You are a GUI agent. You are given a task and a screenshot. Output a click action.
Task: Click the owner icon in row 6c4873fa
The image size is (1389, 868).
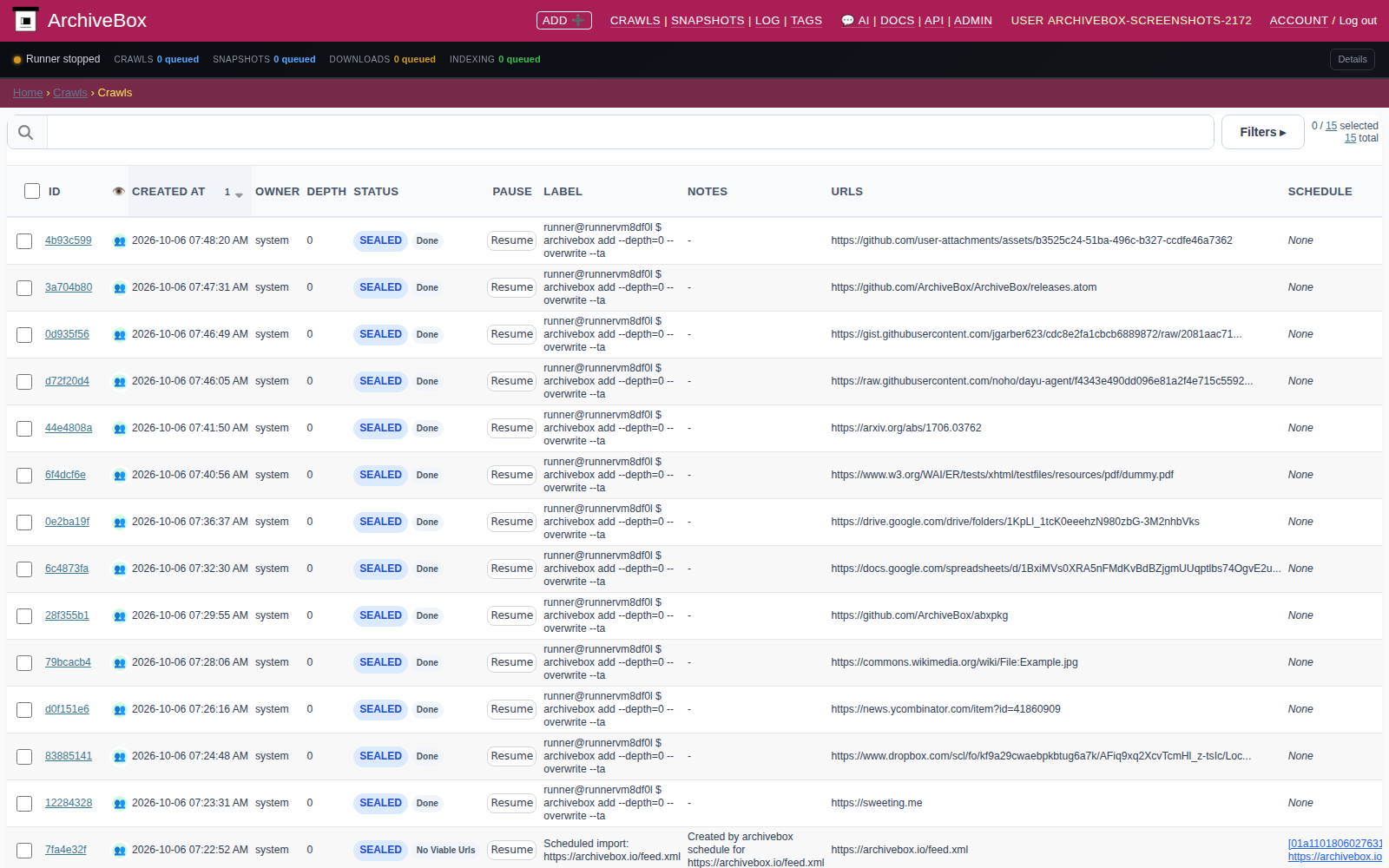point(120,569)
